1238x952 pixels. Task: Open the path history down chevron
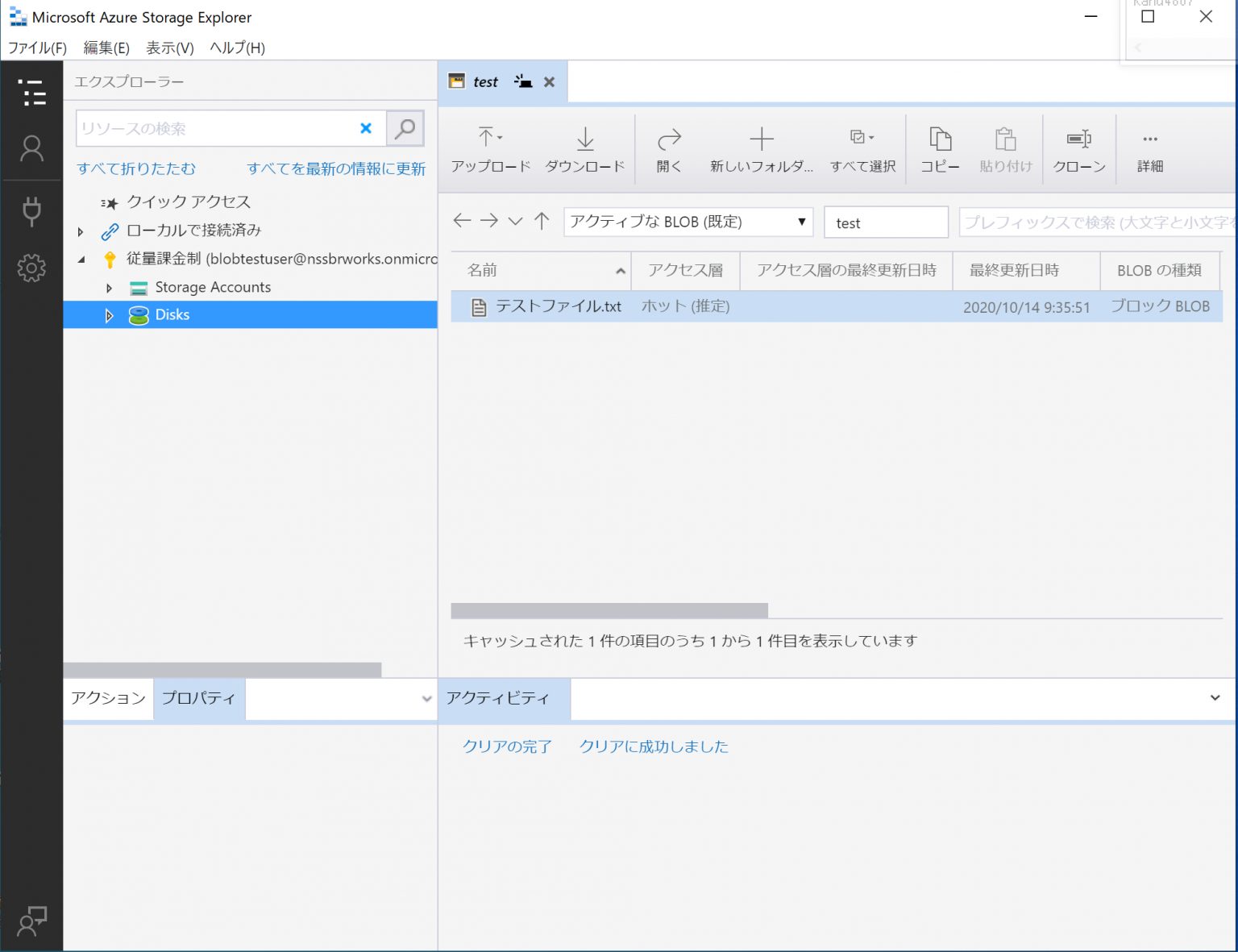point(516,221)
